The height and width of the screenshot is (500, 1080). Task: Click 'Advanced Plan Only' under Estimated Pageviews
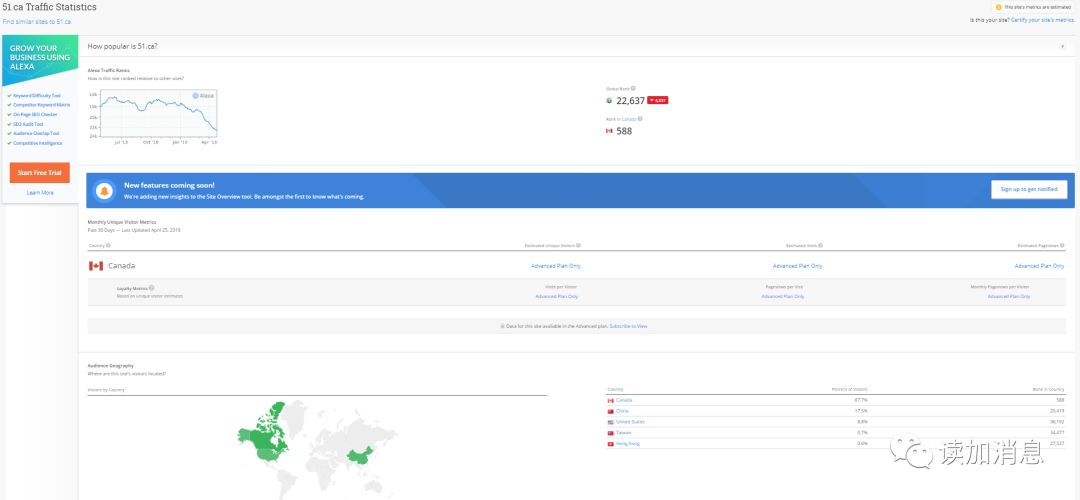click(x=1039, y=266)
